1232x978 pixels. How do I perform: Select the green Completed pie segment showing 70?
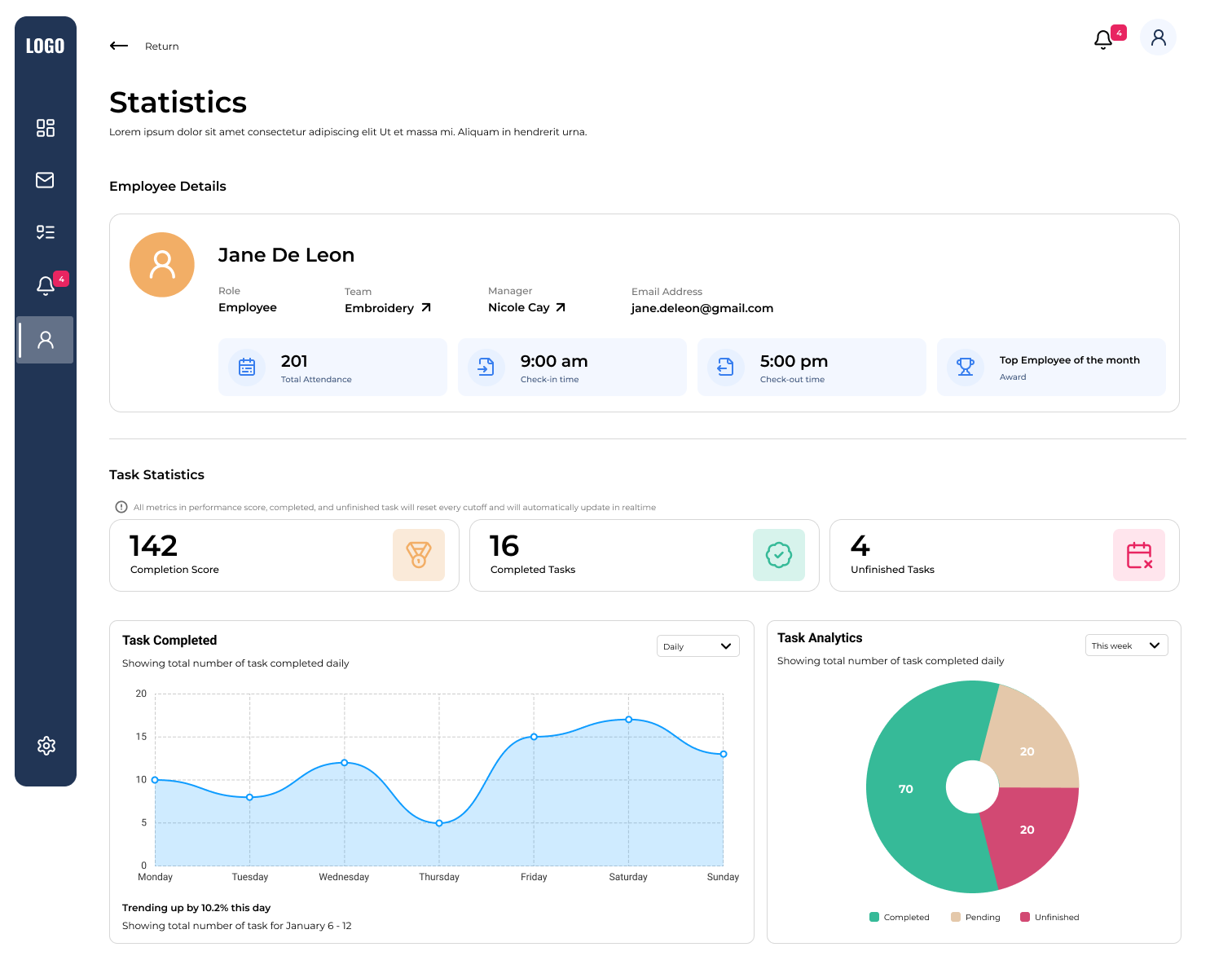pos(906,789)
